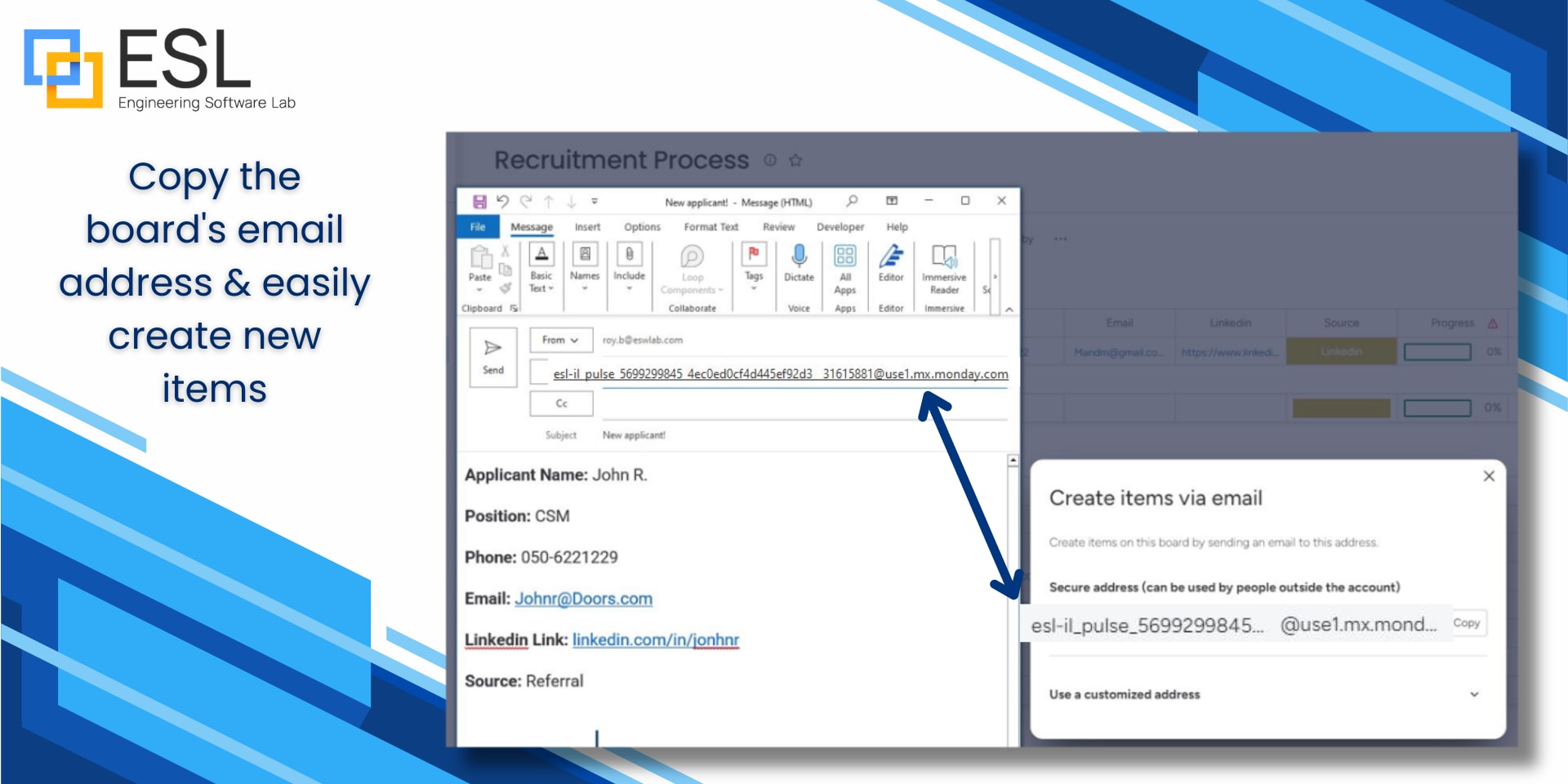Click the Subject field 'New applicant!'
The image size is (1568, 784).
[x=634, y=435]
